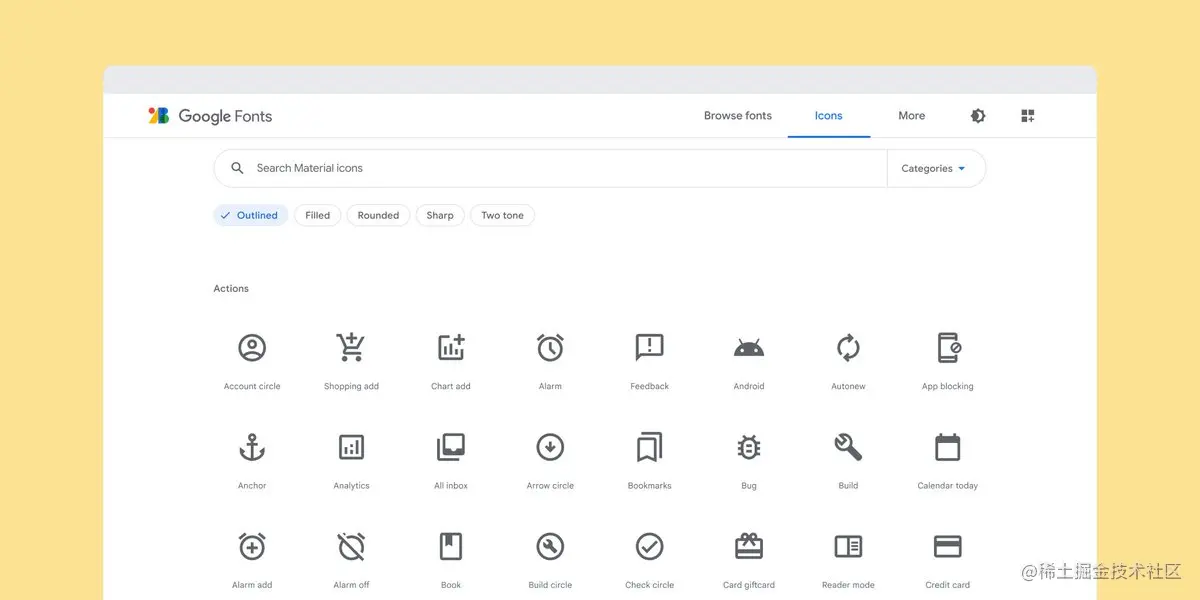The width and height of the screenshot is (1200, 600).
Task: Select the Build wrench icon
Action: (847, 447)
